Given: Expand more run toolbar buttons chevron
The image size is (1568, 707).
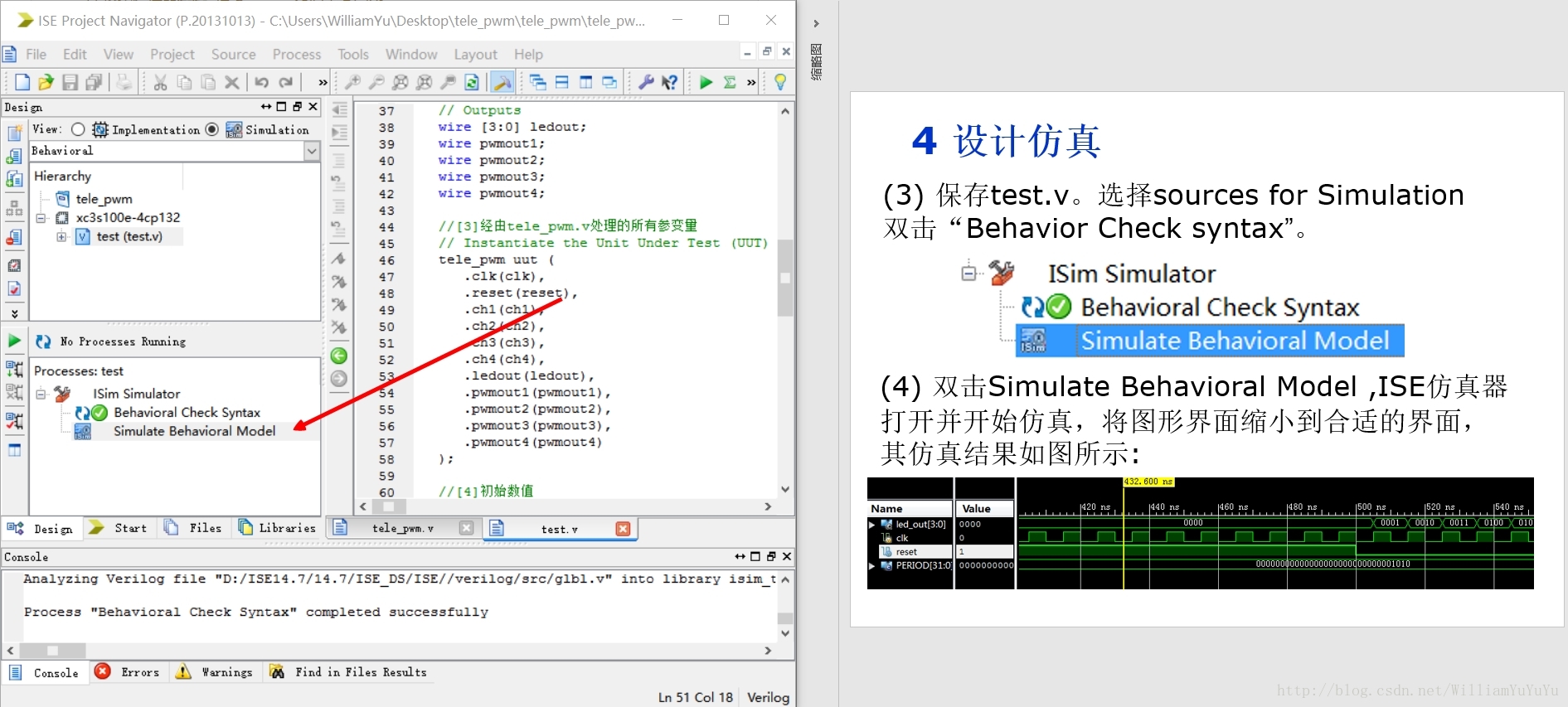Looking at the screenshot, I should [x=751, y=82].
